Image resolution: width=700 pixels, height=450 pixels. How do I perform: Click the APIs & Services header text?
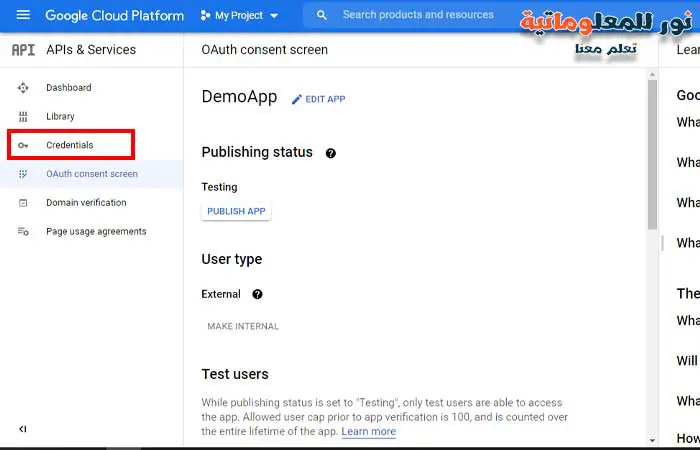coord(91,50)
